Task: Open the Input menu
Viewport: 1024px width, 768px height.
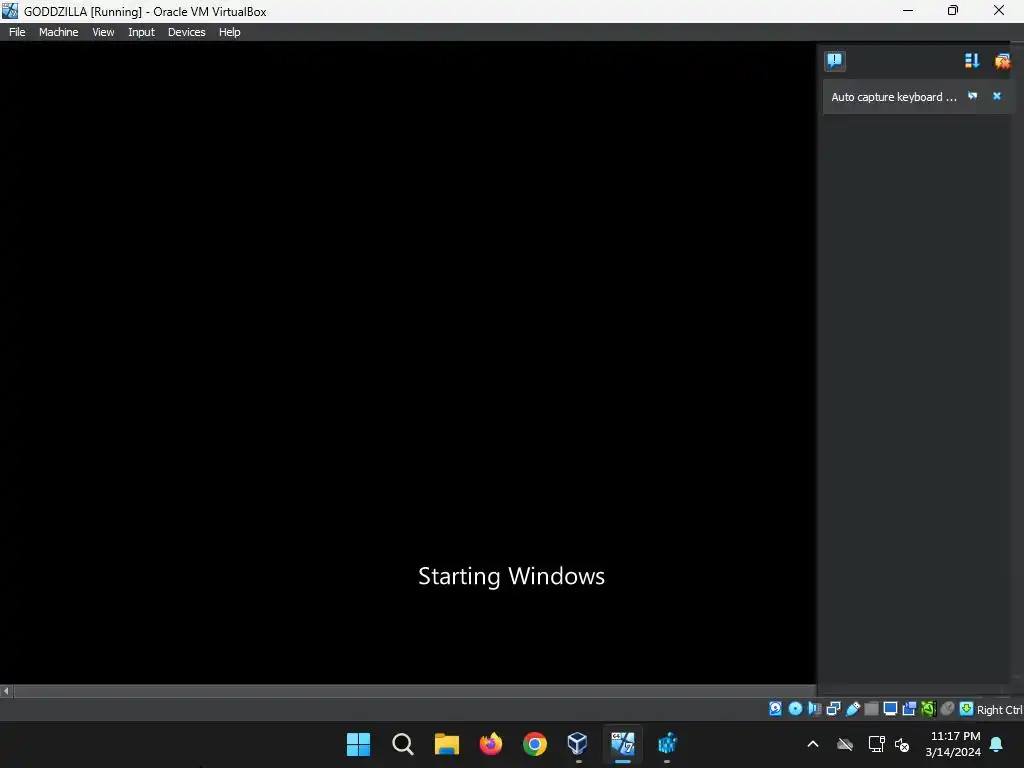Action: [141, 32]
